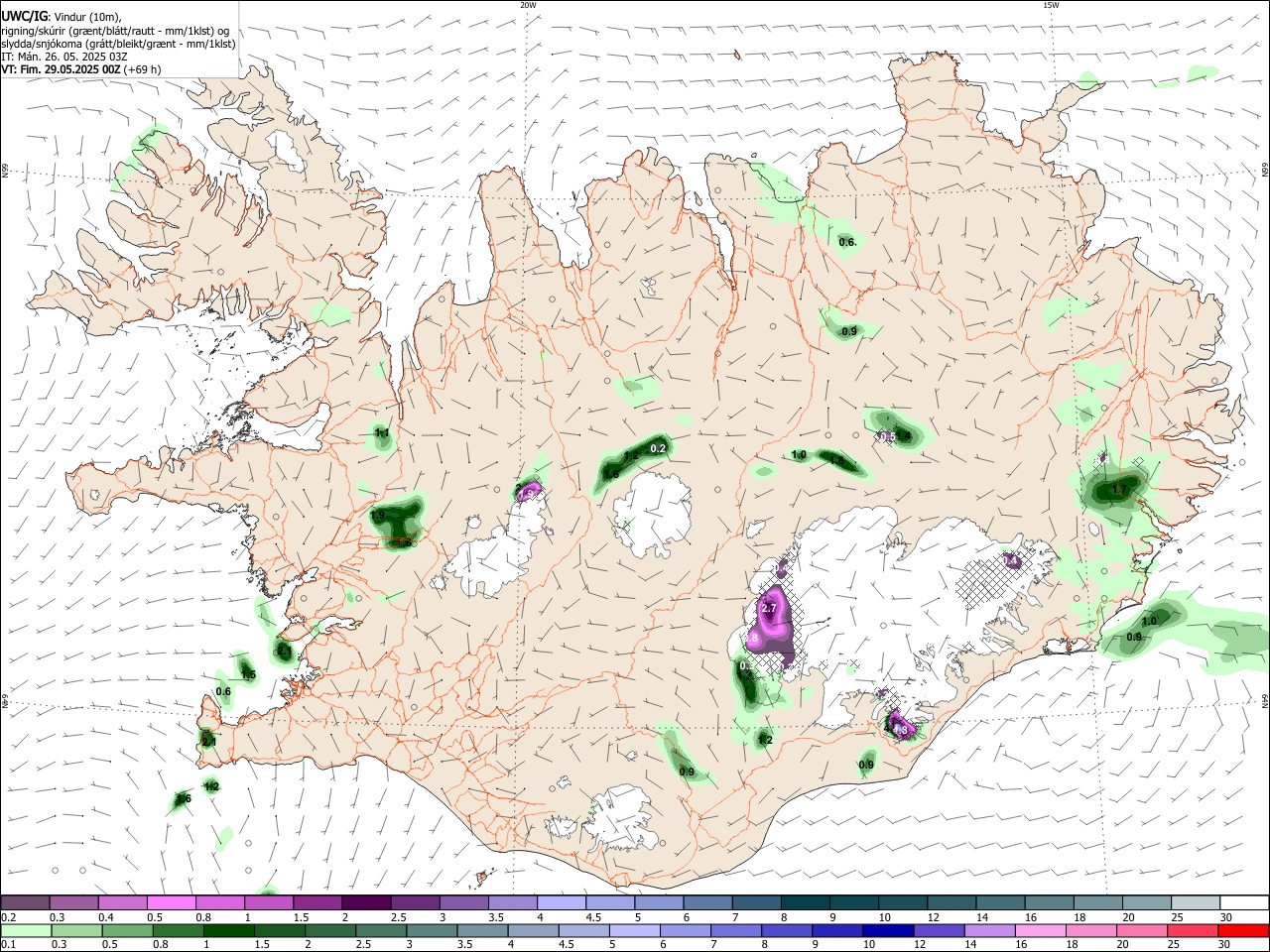1270x952 pixels.
Task: Click the palest green 0.1 rain scale swatch
Action: (x=26, y=930)
